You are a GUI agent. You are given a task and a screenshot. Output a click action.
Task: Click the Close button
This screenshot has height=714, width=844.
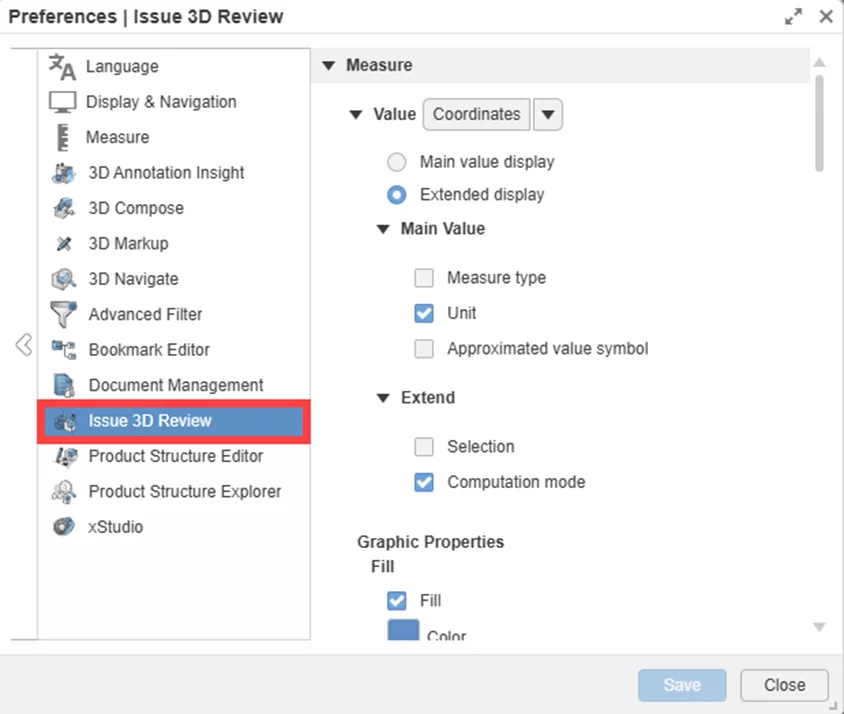[x=784, y=685]
